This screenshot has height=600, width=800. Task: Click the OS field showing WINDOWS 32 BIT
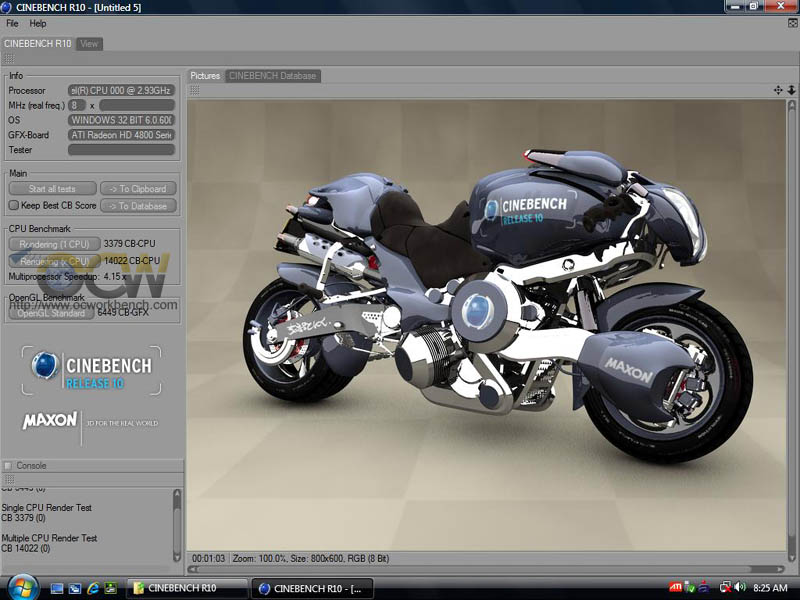(121, 120)
